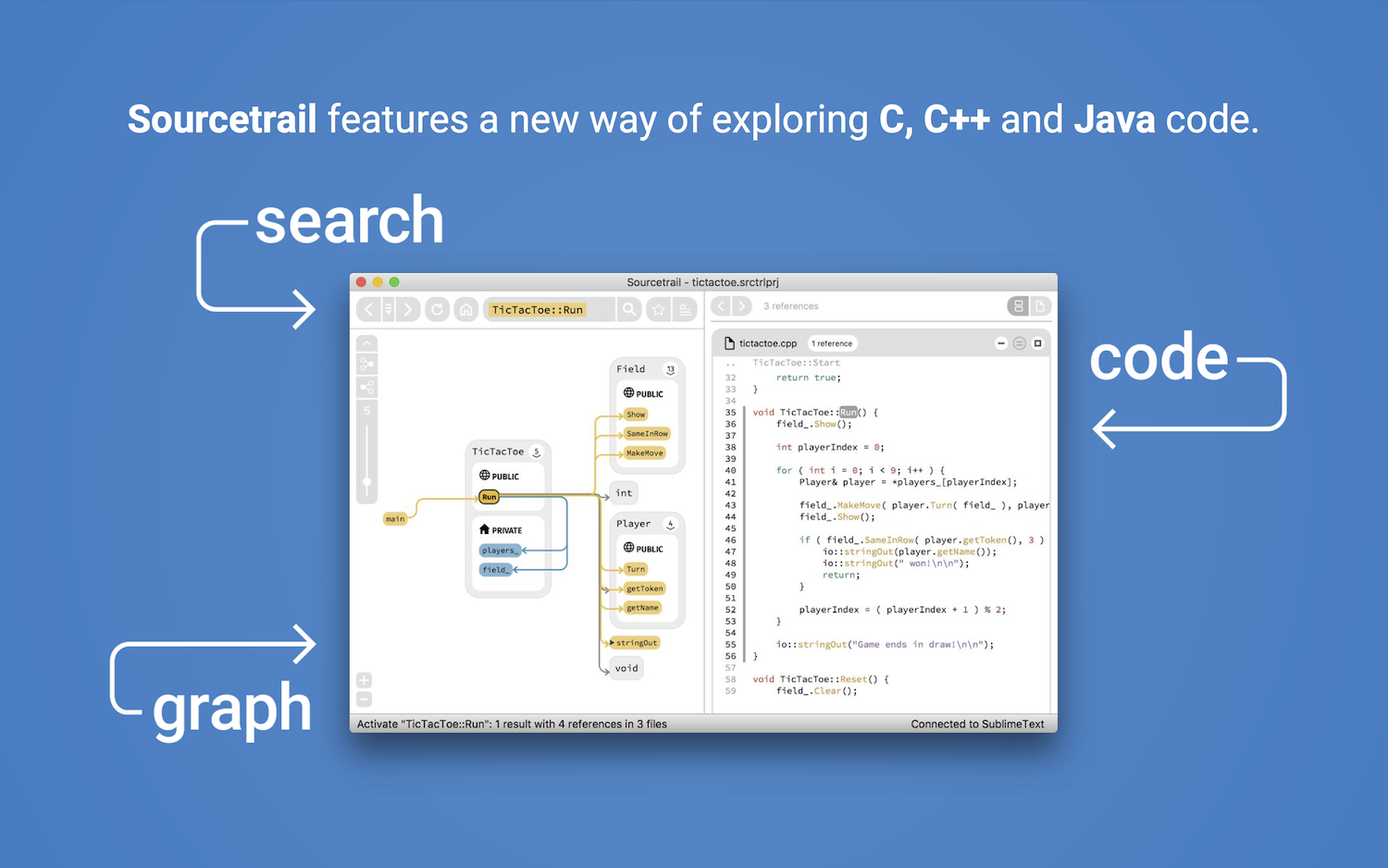The height and width of the screenshot is (868, 1388).
Task: Click the Home icon in the toolbar
Action: click(x=466, y=309)
